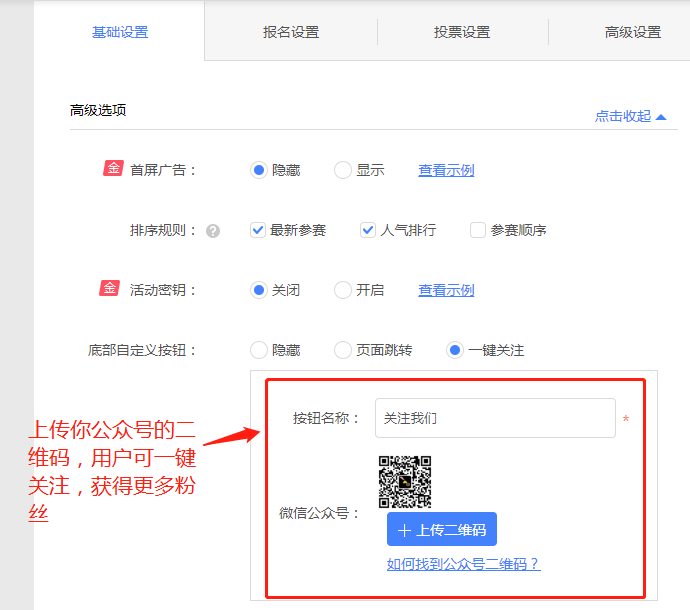Toggle the 最新参赛 checkbox
690x610 pixels.
coord(257,230)
